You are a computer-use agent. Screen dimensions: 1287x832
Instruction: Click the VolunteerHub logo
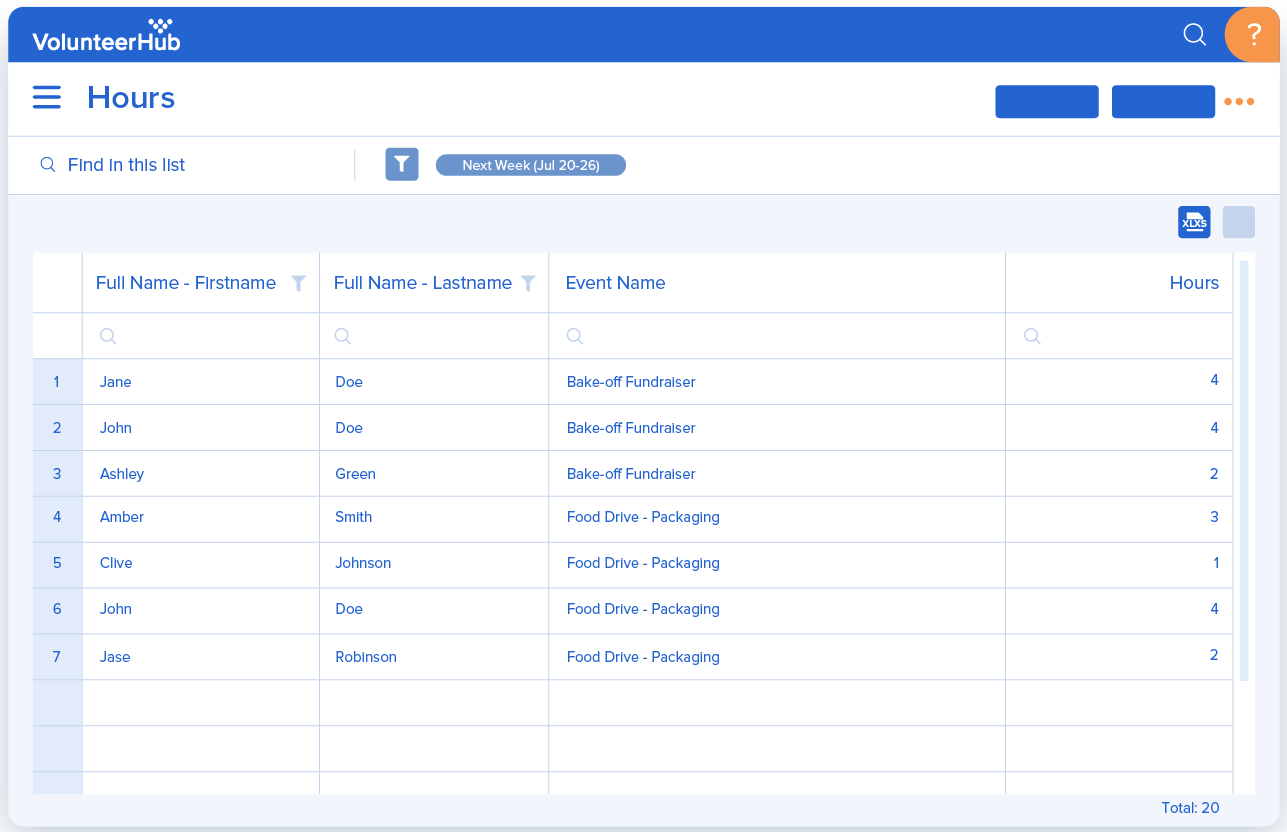(105, 34)
